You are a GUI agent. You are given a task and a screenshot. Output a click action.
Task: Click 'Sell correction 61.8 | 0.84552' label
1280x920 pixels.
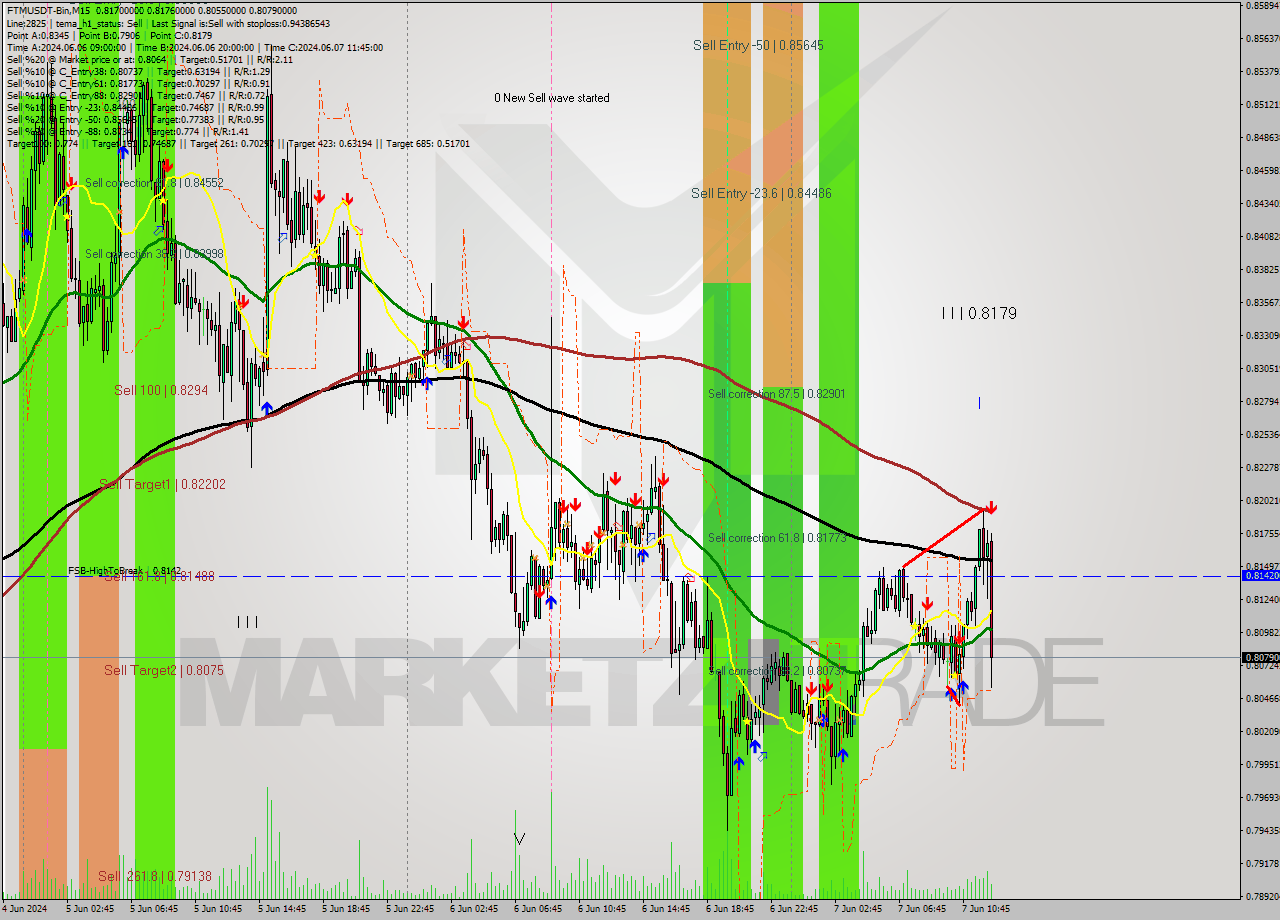click(154, 183)
